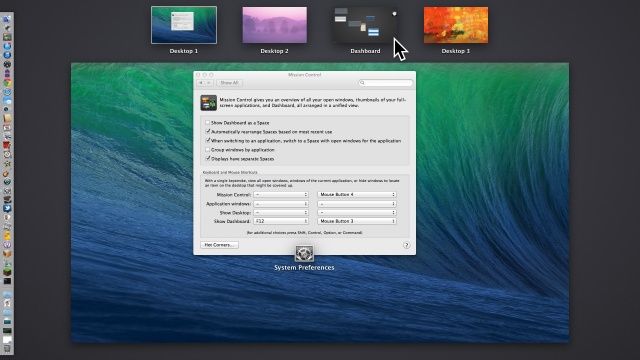Switch to the Desktop 2 space
The width and height of the screenshot is (640, 360).
point(275,25)
